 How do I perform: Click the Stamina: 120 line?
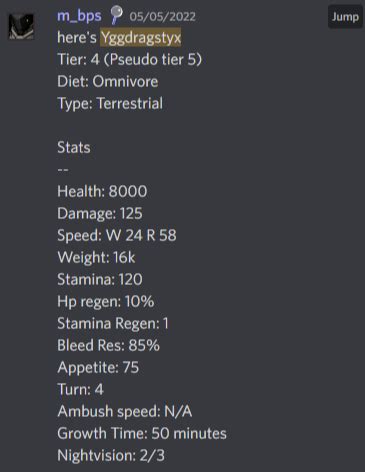coord(100,279)
